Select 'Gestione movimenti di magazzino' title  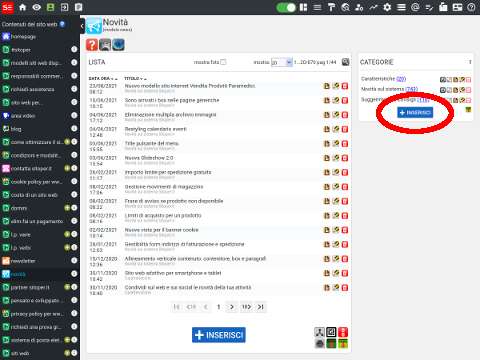(x=164, y=187)
